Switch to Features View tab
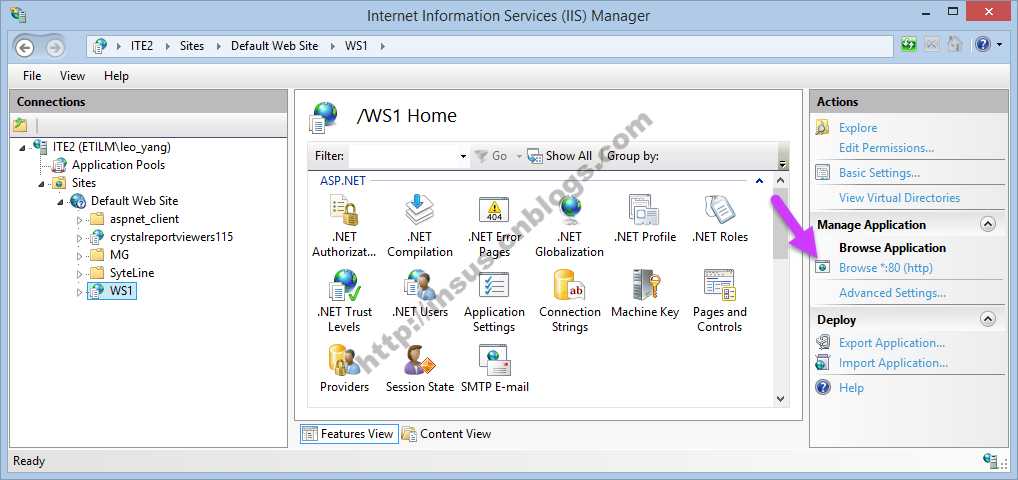Image resolution: width=1018 pixels, height=480 pixels. [348, 434]
